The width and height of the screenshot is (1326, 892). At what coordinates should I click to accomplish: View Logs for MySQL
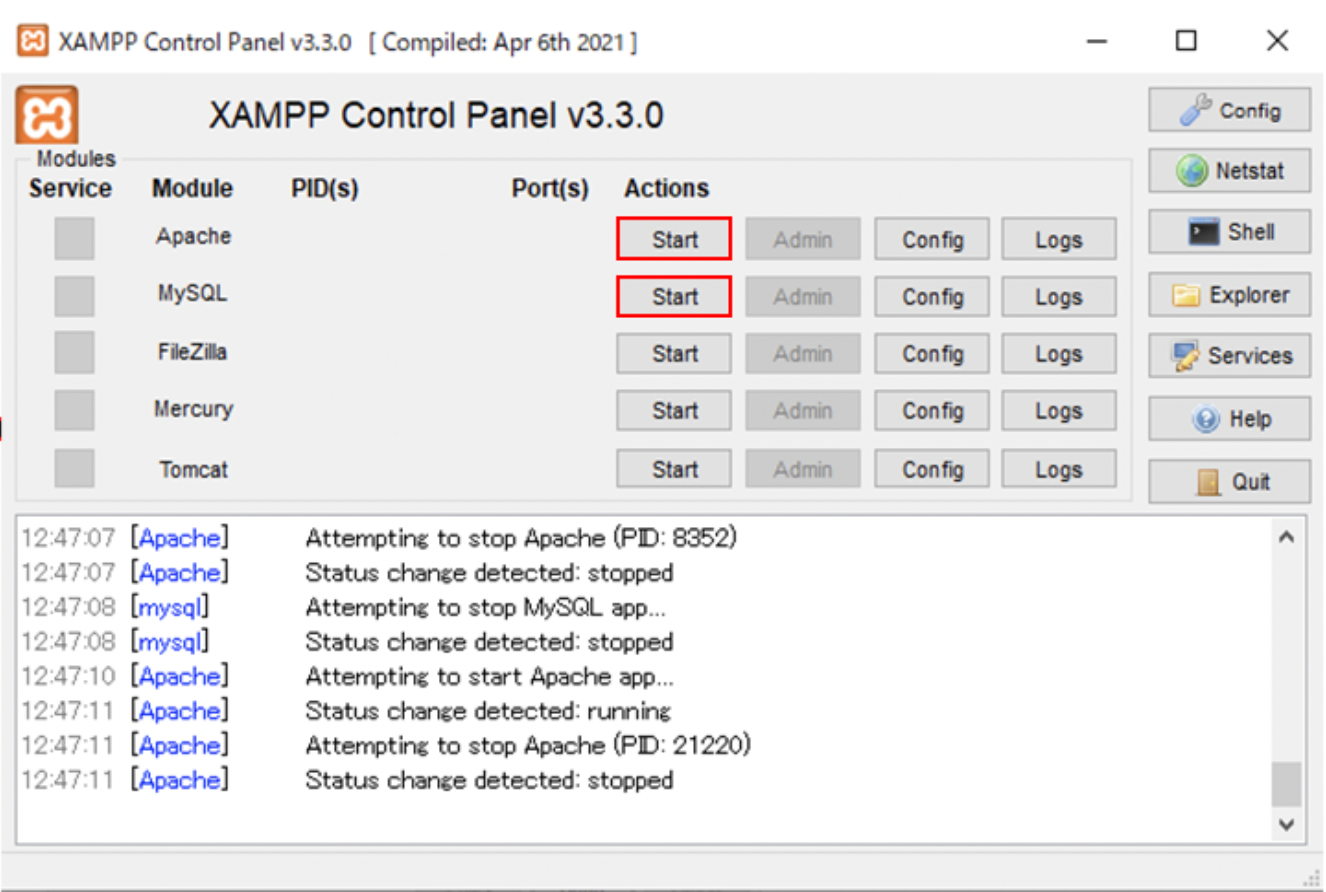[1059, 296]
